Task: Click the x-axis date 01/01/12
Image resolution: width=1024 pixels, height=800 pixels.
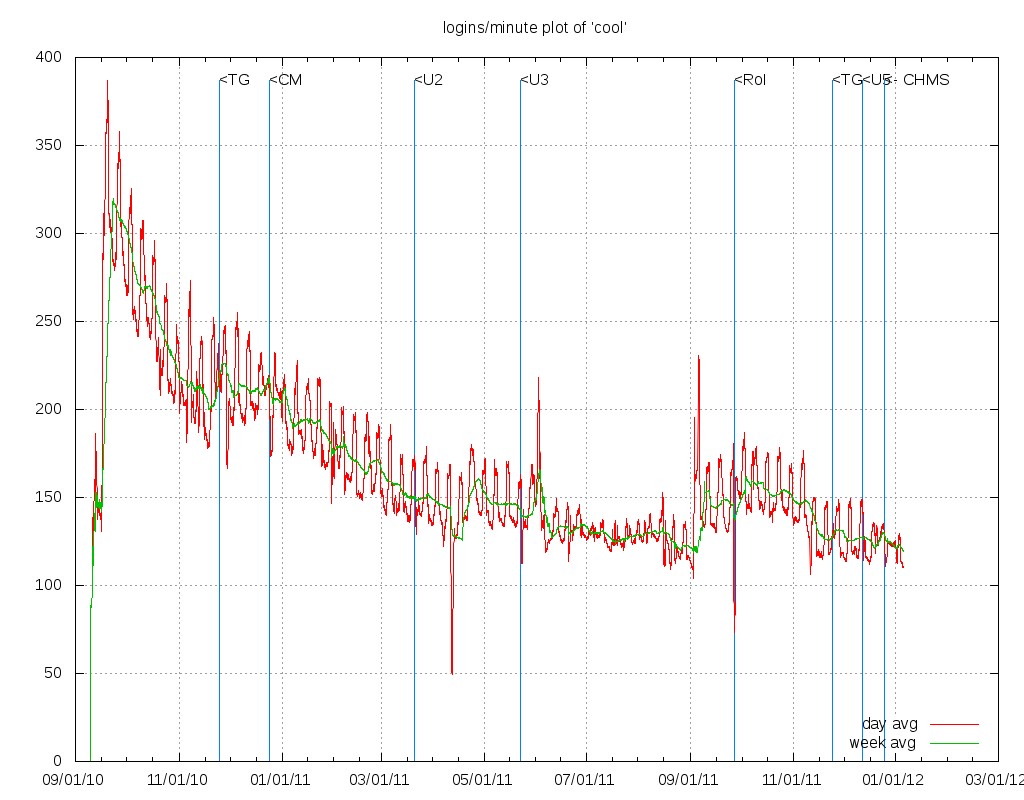Action: 893,780
